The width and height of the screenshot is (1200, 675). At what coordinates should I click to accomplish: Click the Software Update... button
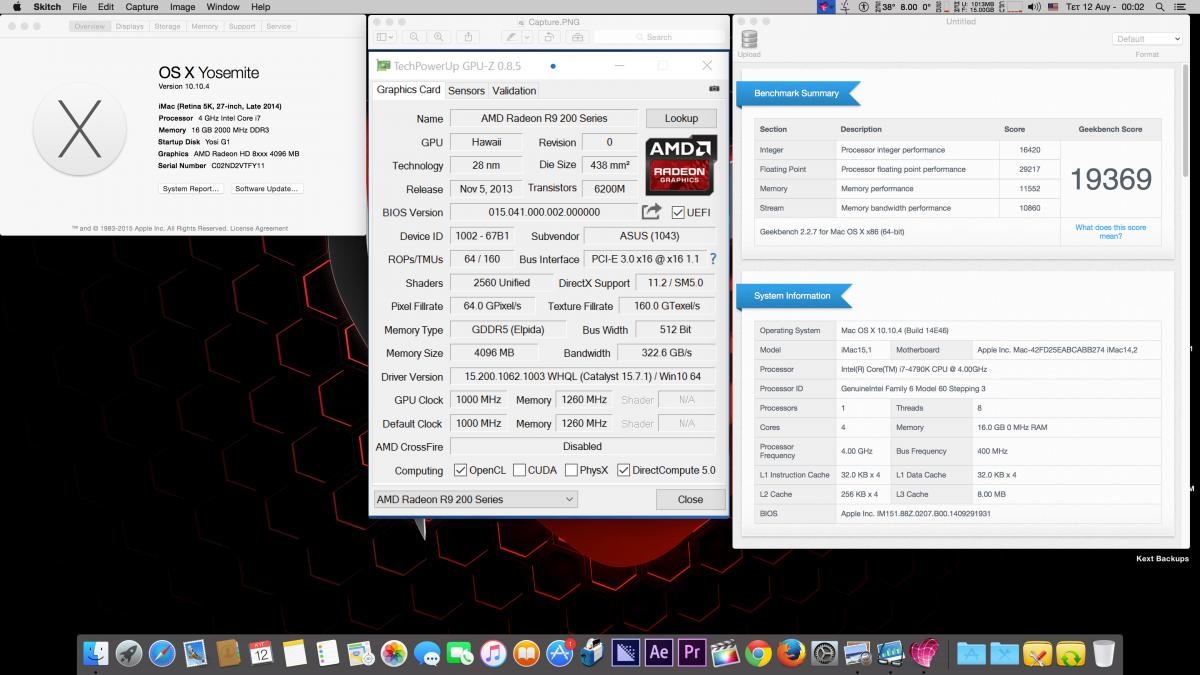pyautogui.click(x=268, y=188)
